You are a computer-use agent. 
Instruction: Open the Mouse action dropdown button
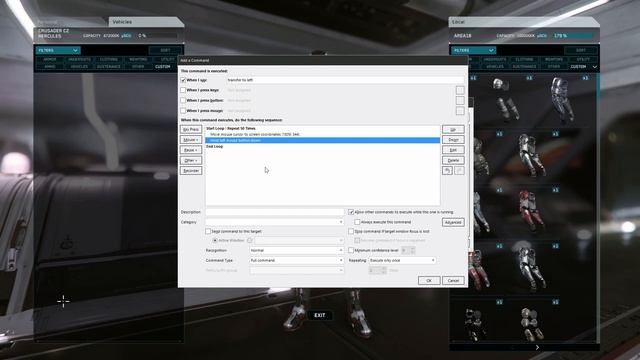[191, 140]
